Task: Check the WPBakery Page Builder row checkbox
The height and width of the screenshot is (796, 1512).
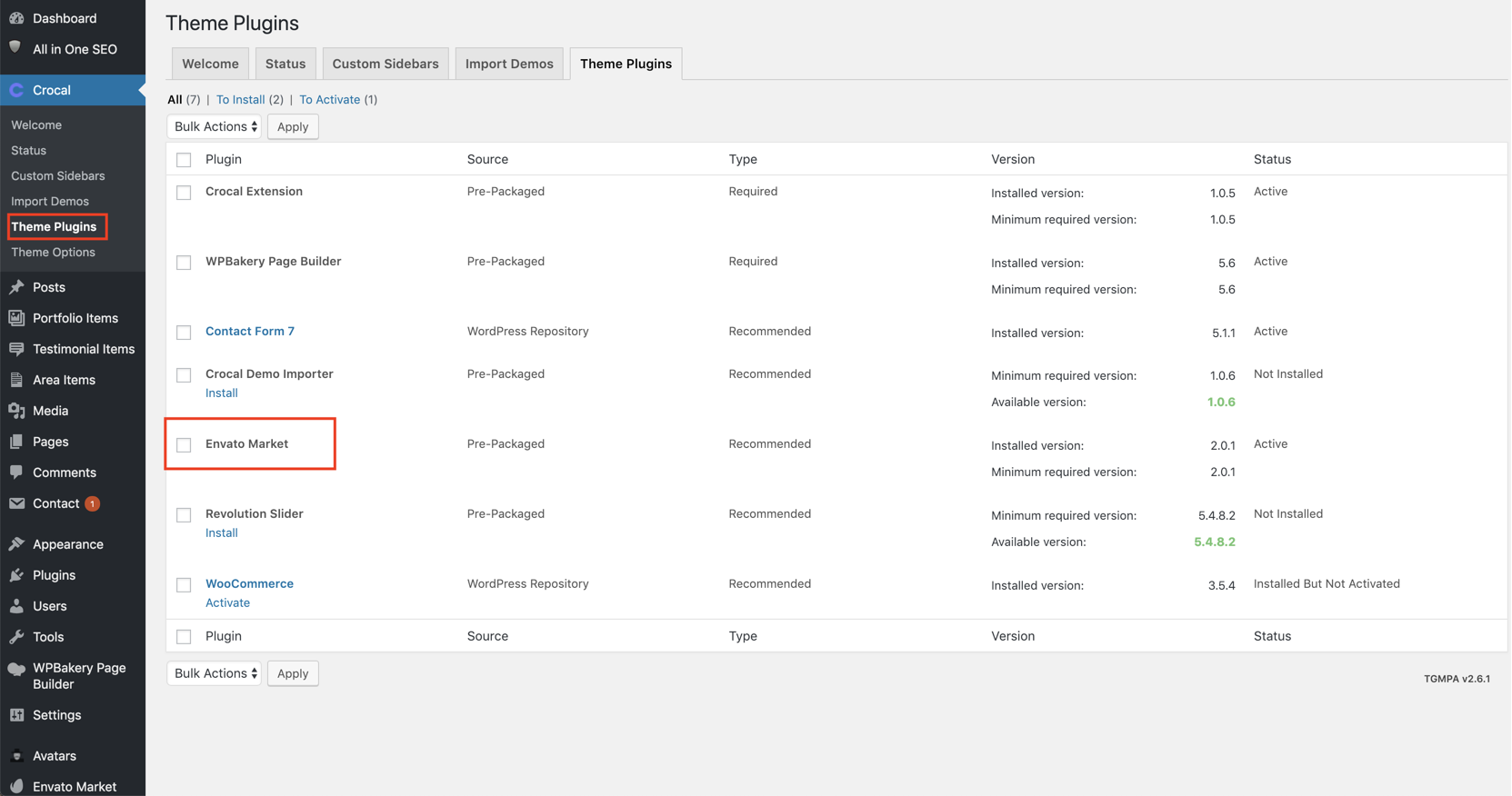Action: pyautogui.click(x=184, y=263)
